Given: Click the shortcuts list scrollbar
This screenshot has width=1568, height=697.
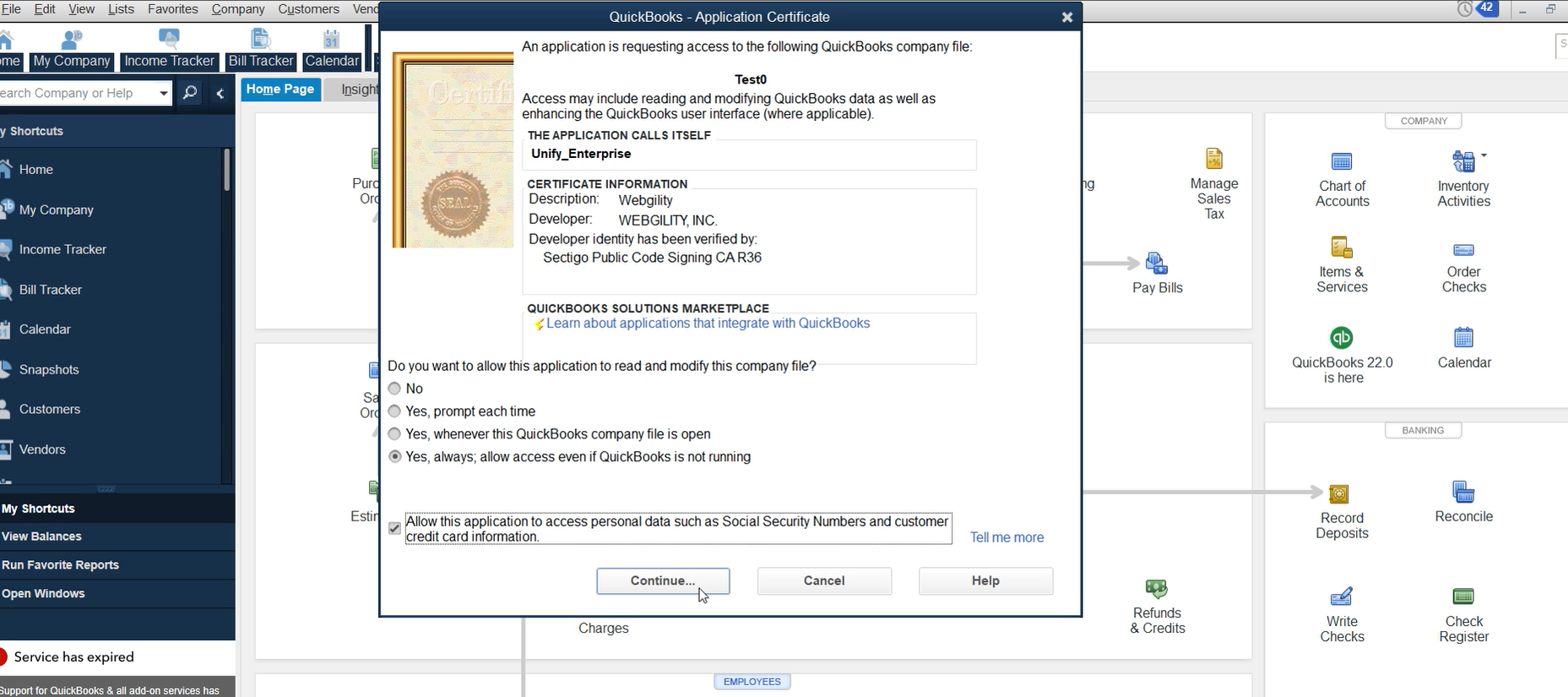Looking at the screenshot, I should pos(226,170).
